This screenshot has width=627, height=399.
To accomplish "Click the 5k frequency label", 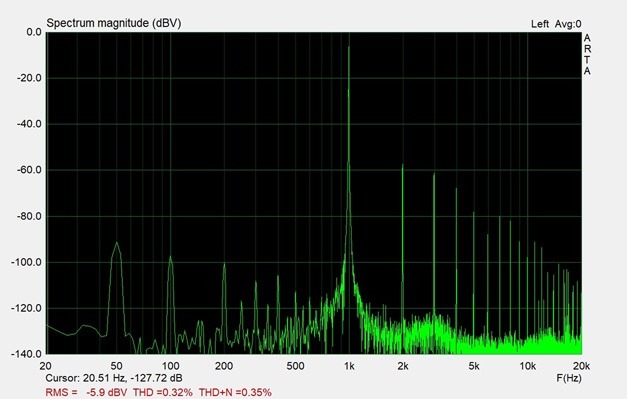I will (x=474, y=366).
